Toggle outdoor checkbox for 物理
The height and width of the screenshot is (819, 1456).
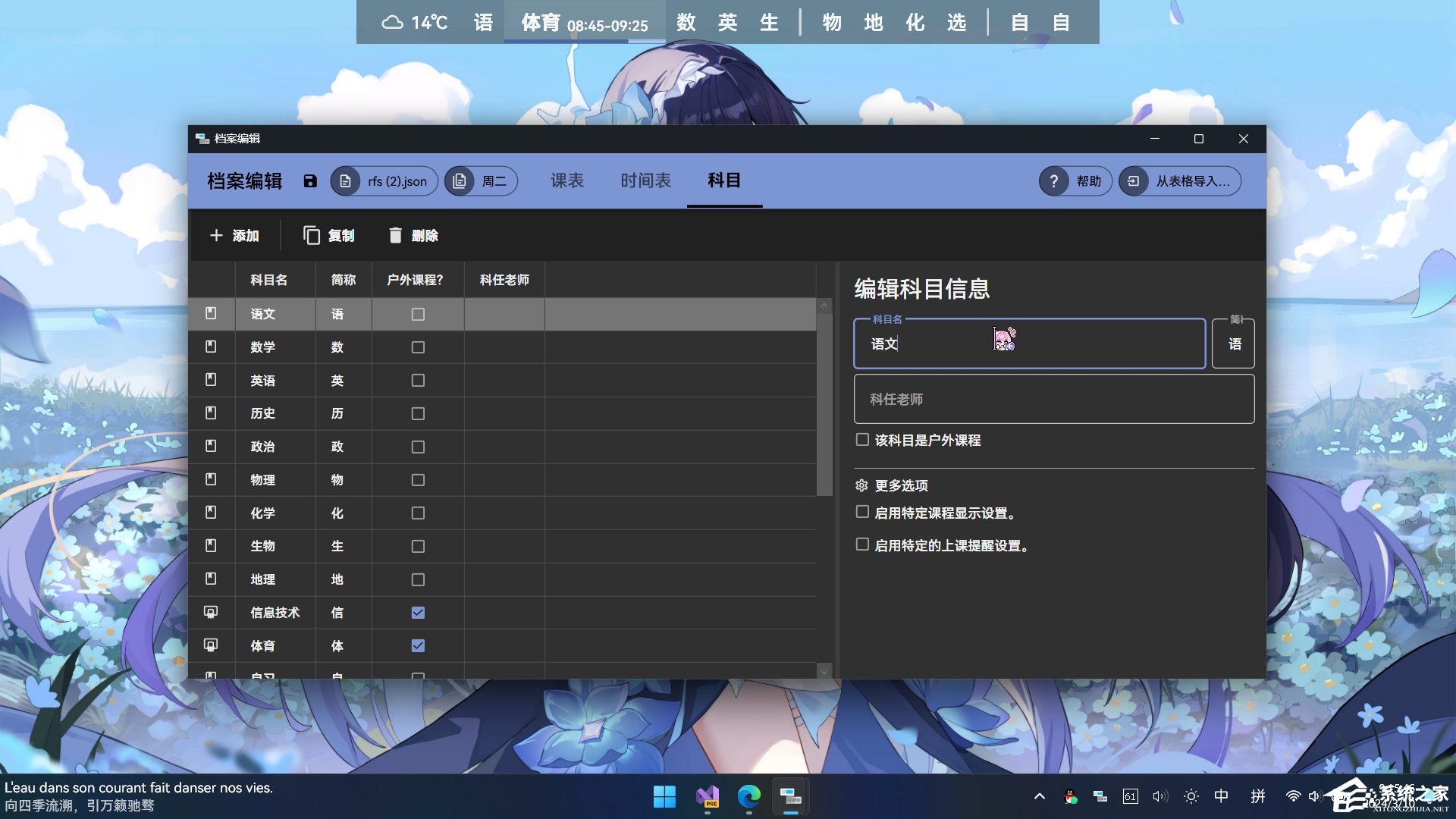(x=418, y=480)
